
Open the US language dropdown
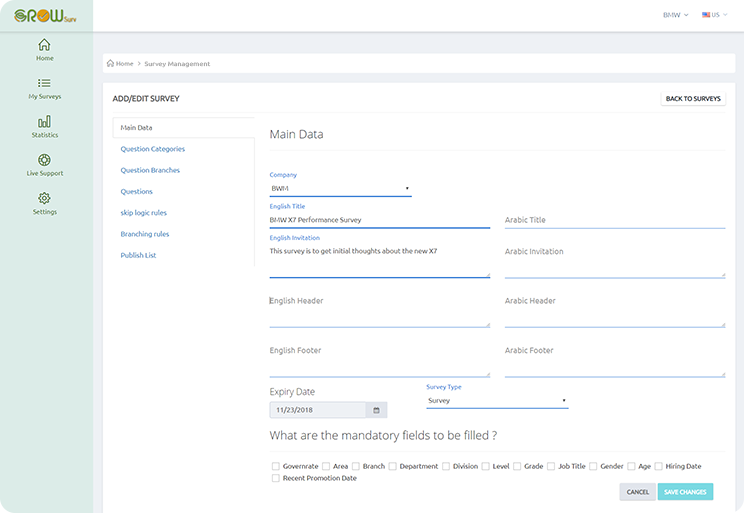click(x=715, y=15)
